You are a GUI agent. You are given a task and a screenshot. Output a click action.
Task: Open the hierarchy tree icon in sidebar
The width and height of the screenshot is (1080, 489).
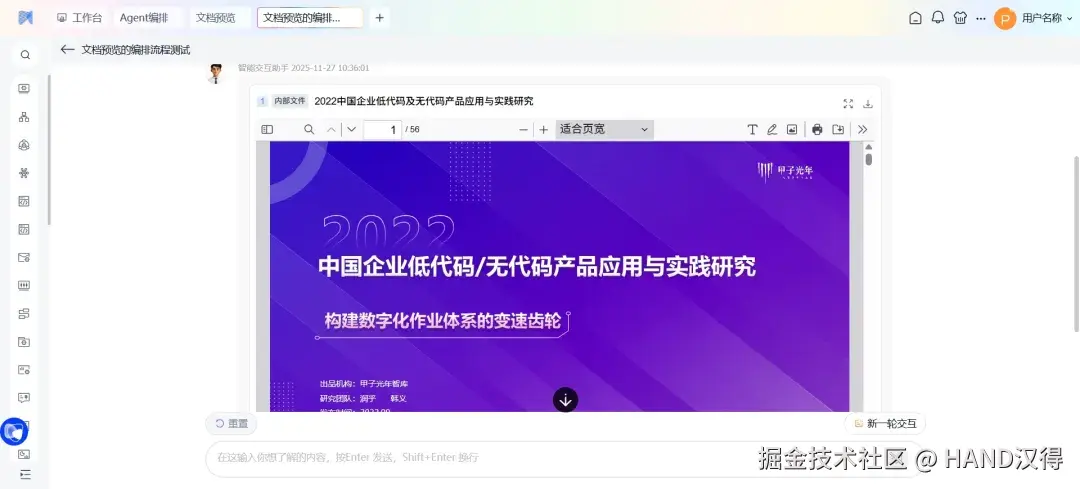point(24,116)
